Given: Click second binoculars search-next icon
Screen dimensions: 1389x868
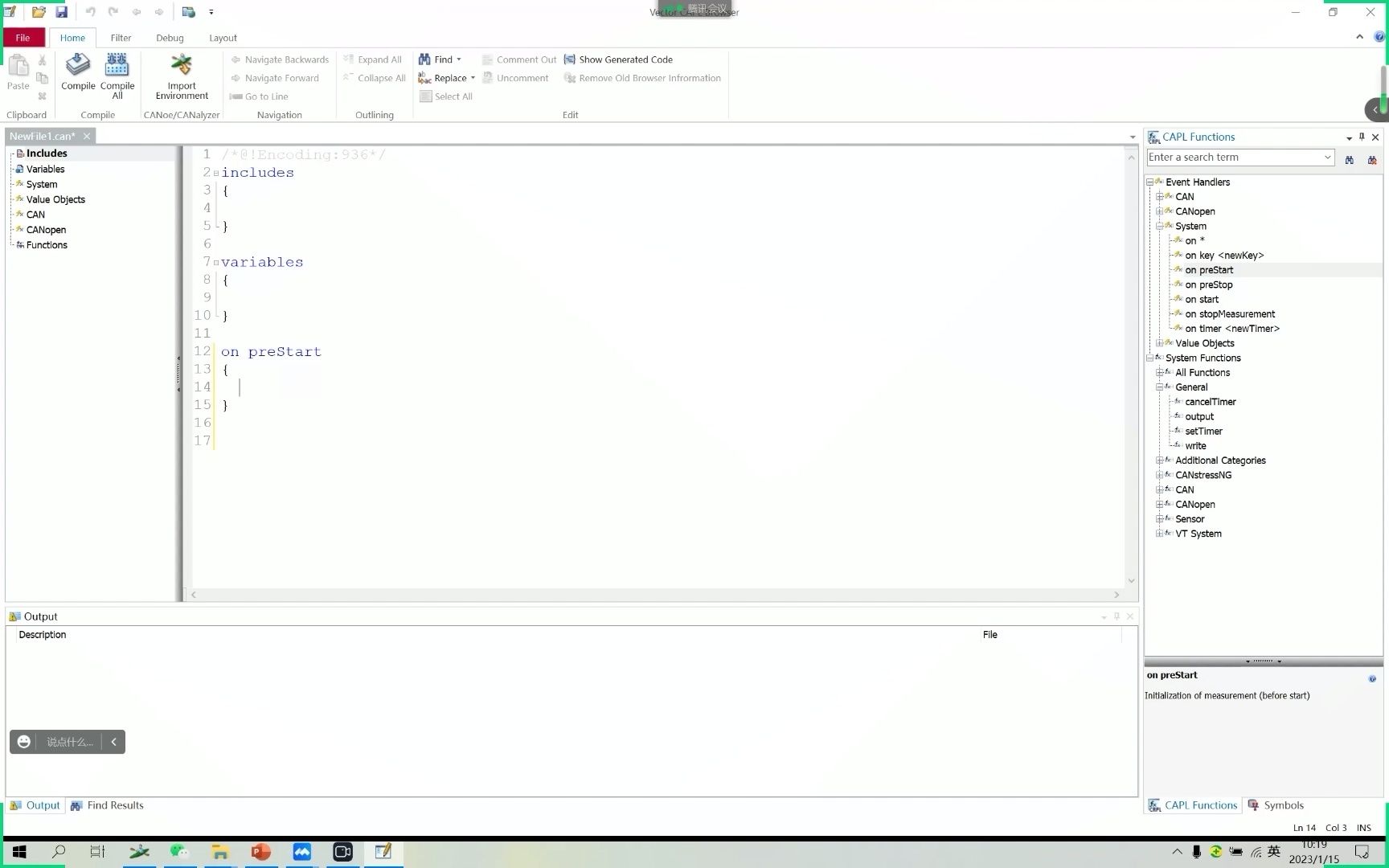Looking at the screenshot, I should (x=1372, y=159).
